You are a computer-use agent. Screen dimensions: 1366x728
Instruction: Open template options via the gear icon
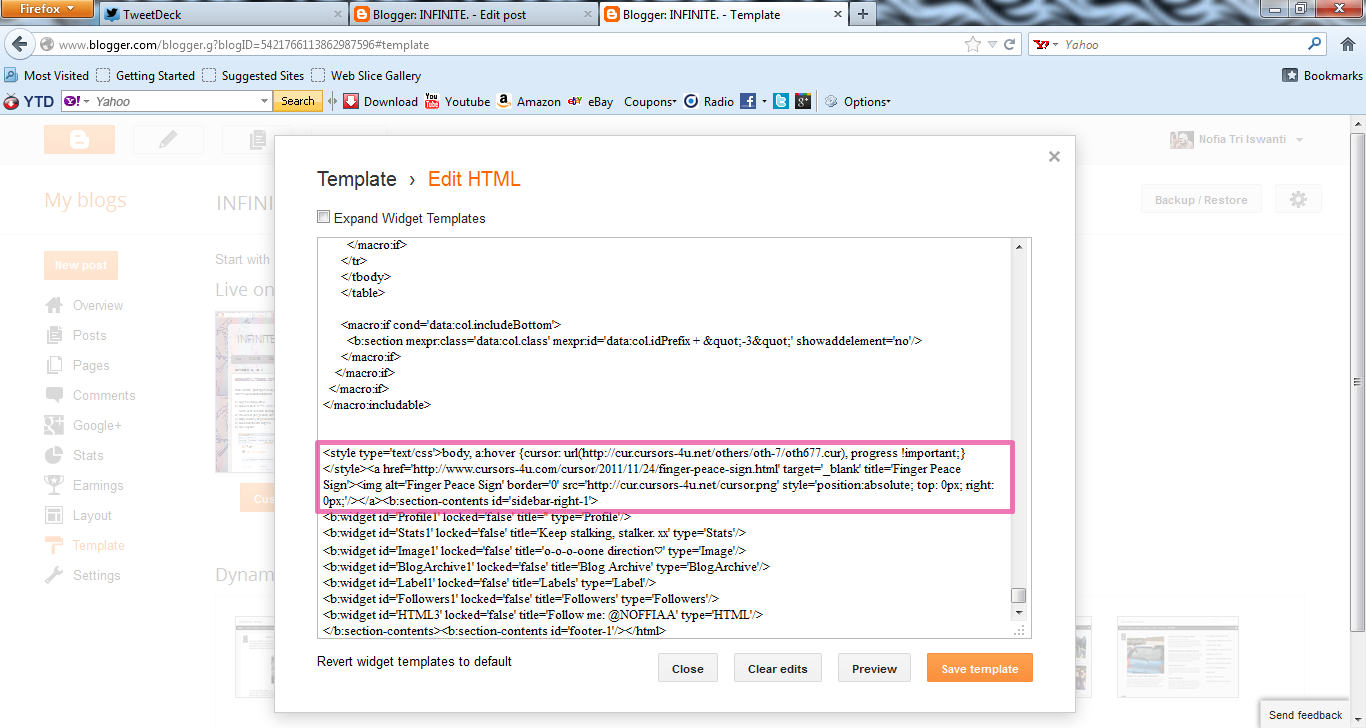(x=1297, y=198)
